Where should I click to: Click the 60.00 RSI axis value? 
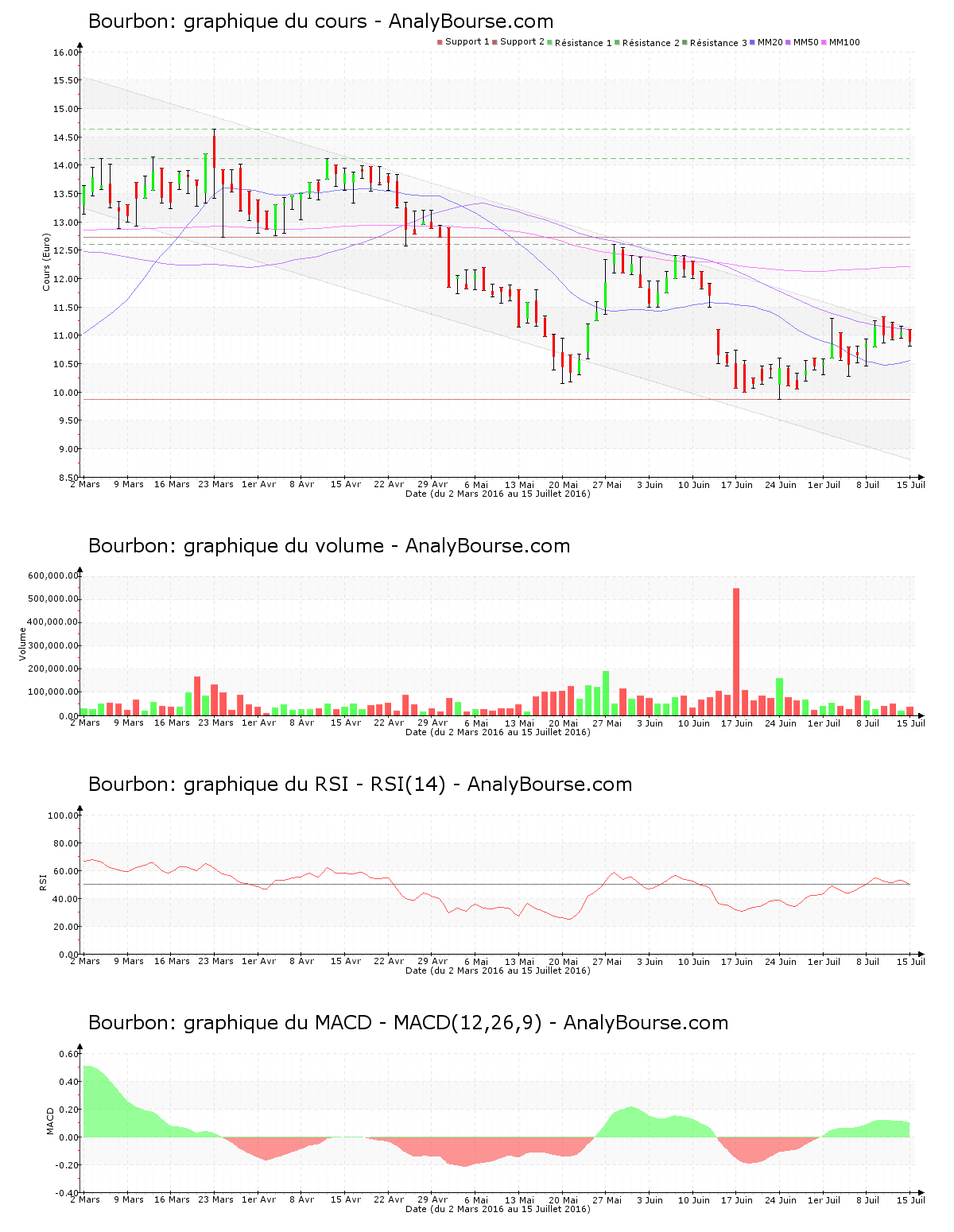(x=66, y=871)
